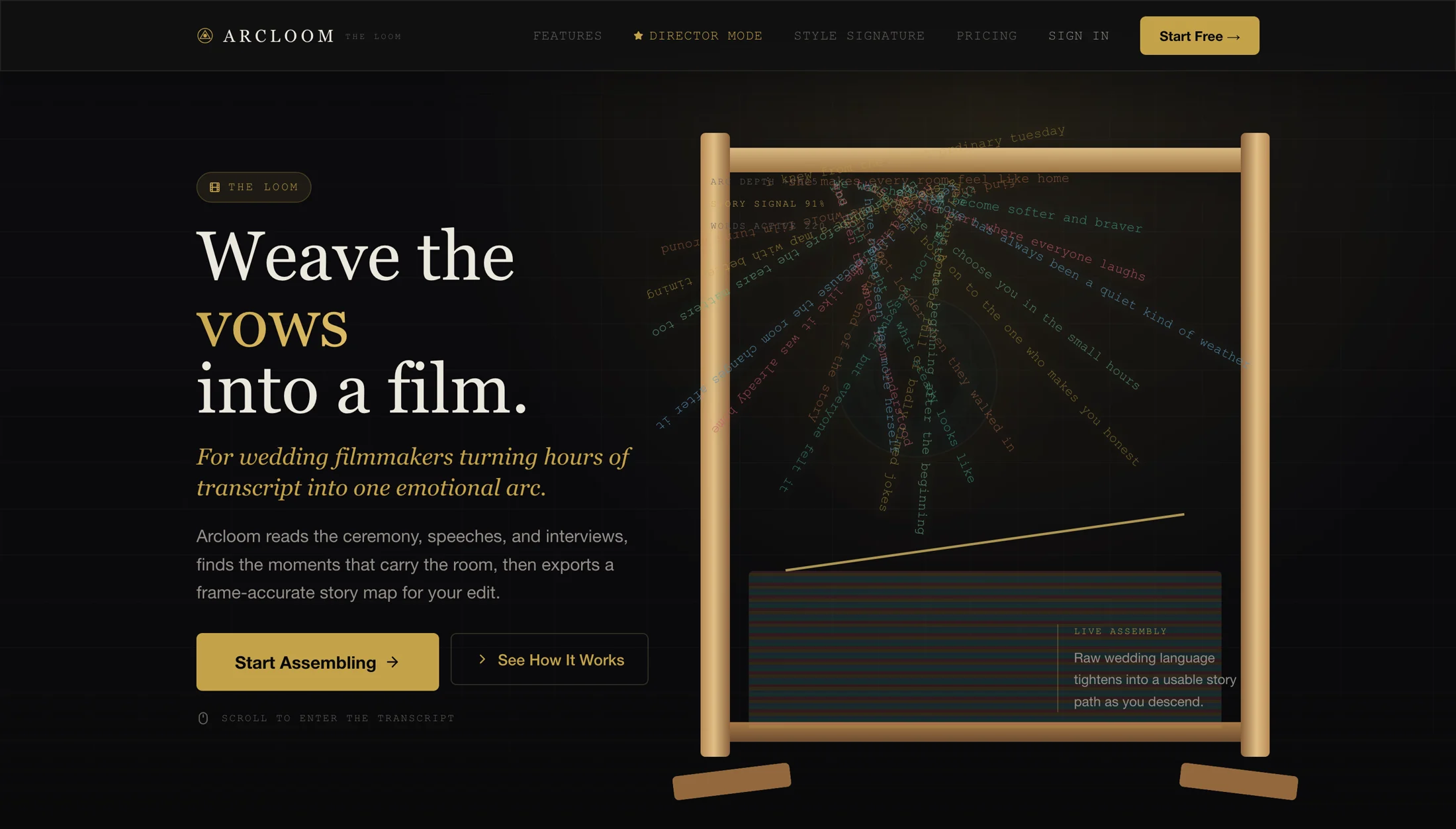Click the 'Arcloom reads the ceremony' paragraph

pyautogui.click(x=412, y=564)
